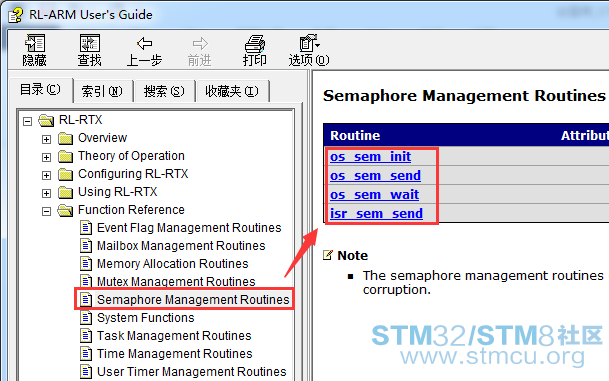Click the 打印 (Print) printer icon
This screenshot has height=381, width=609.
click(x=255, y=43)
